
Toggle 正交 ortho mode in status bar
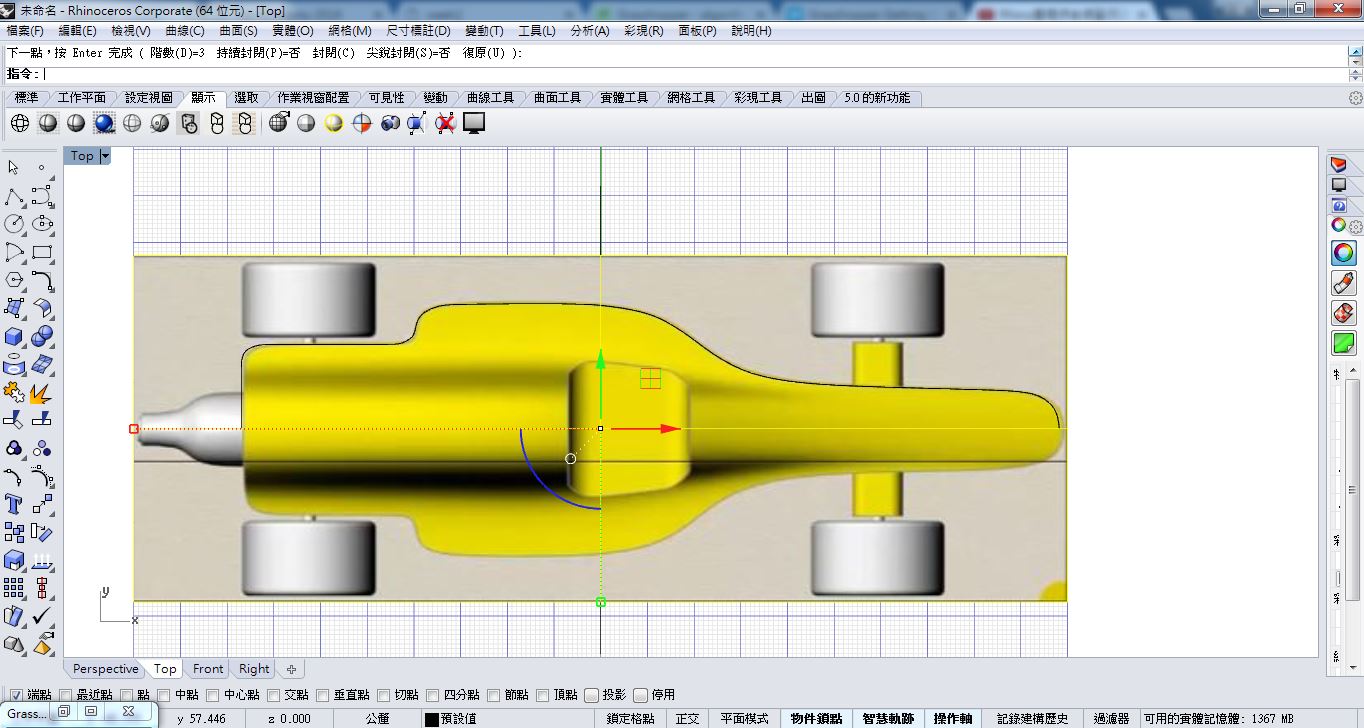(x=688, y=719)
